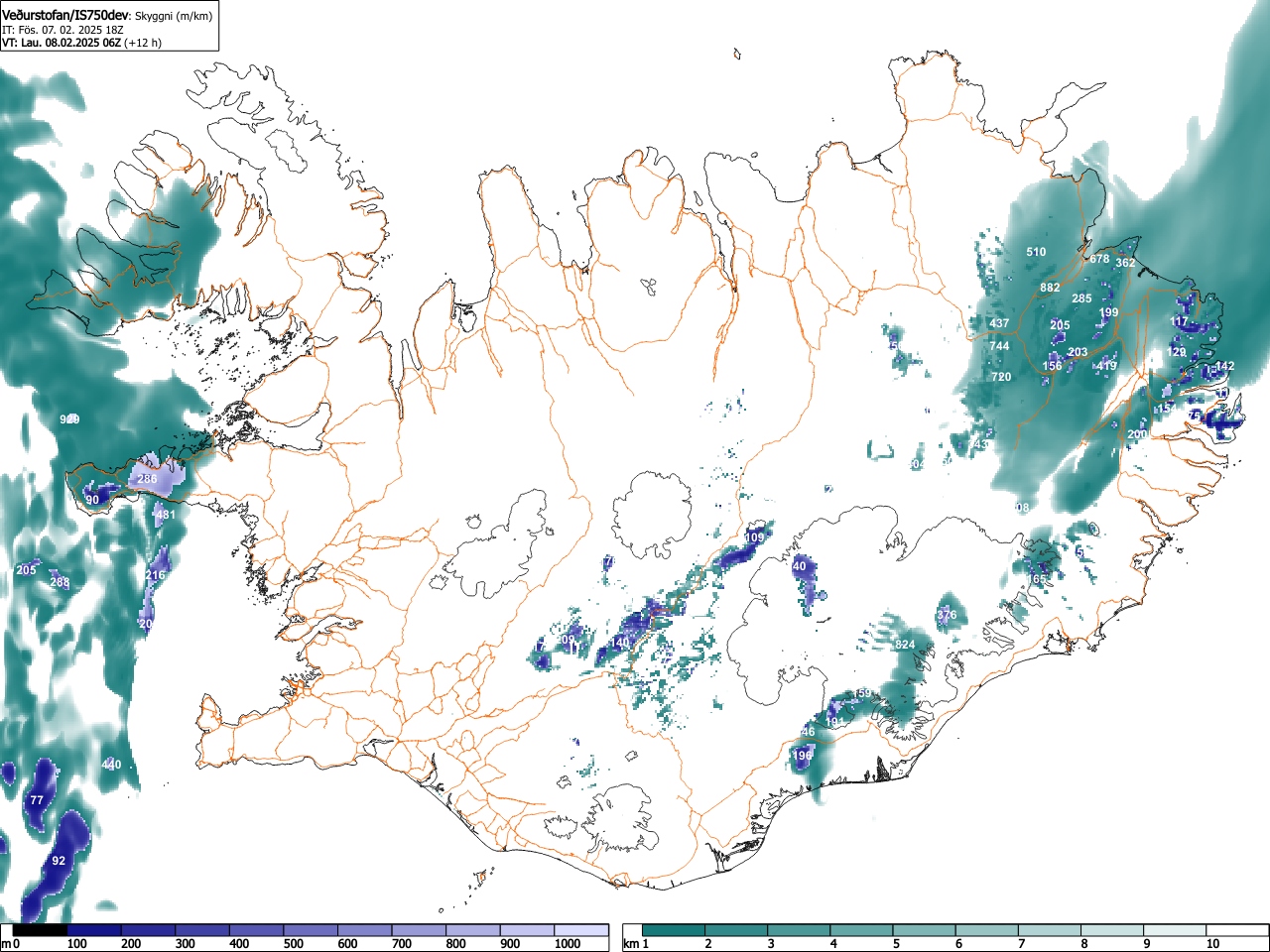Click the 8 tick label on the km legend
This screenshot has height=952, width=1270.
[1083, 944]
